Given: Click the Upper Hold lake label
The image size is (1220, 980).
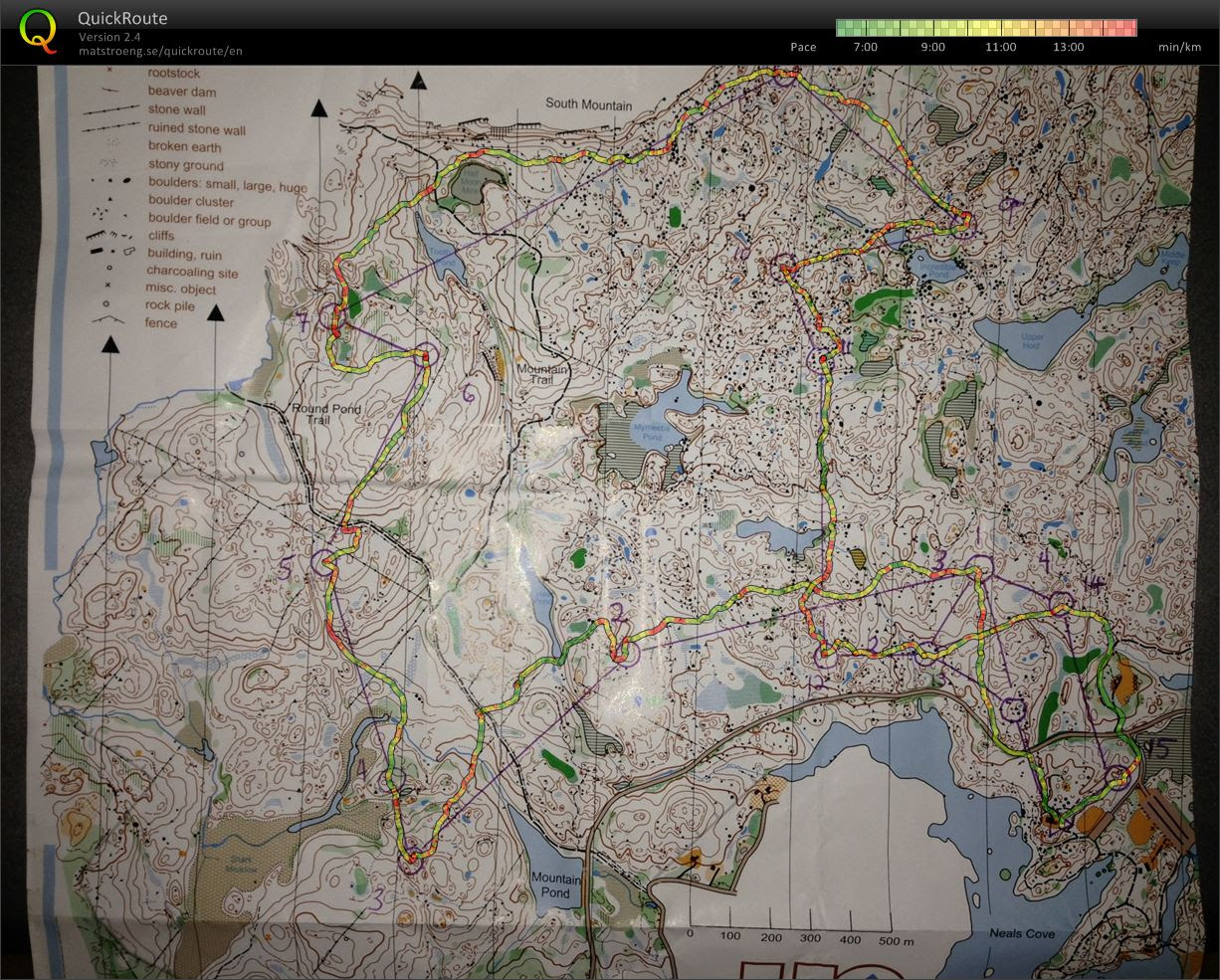Looking at the screenshot, I should tap(1033, 341).
